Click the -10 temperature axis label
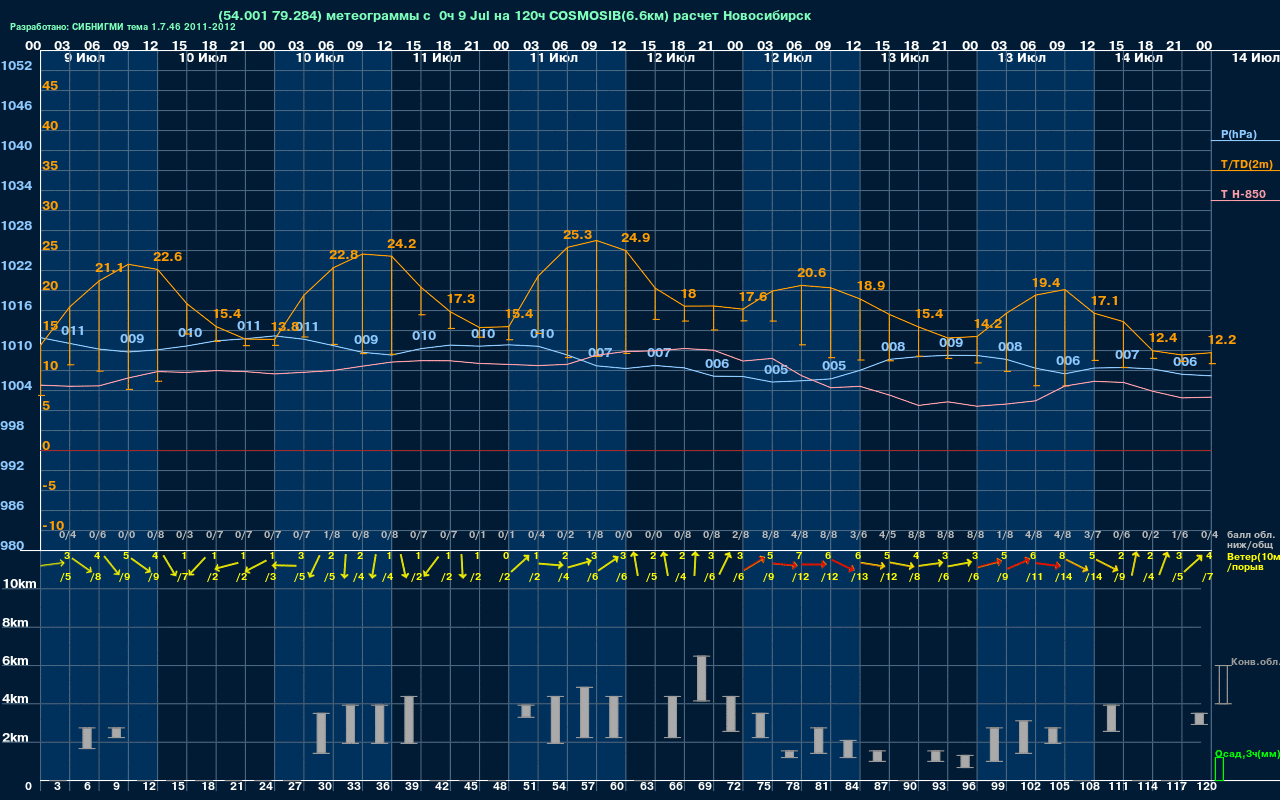This screenshot has height=800, width=1280. pyautogui.click(x=53, y=526)
